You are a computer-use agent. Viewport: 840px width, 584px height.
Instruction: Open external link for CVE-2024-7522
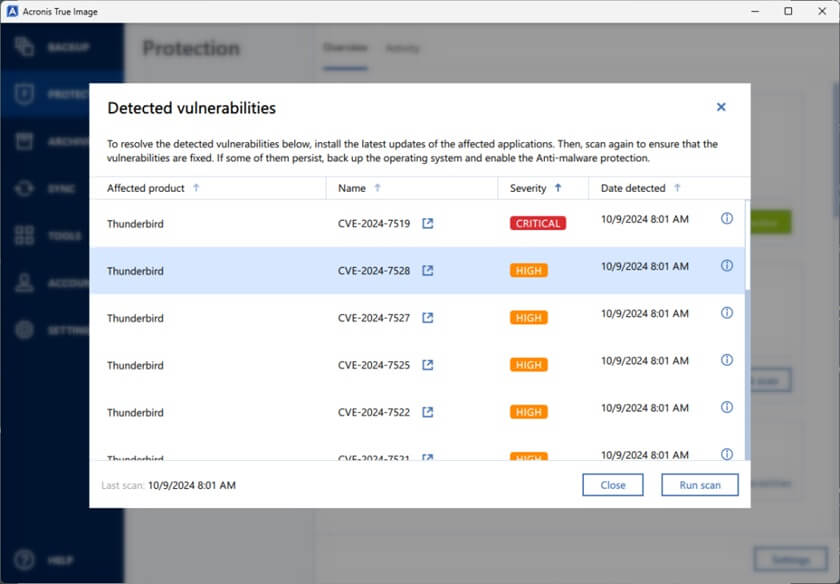click(428, 412)
